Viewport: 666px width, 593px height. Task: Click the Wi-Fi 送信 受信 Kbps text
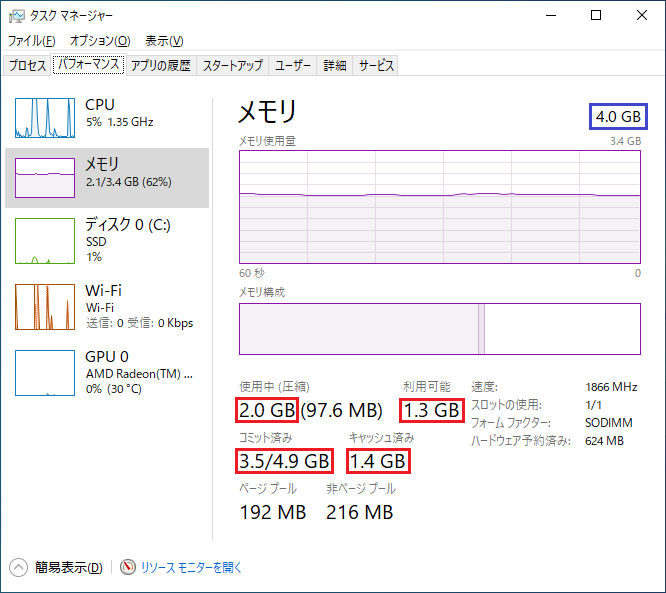[x=139, y=323]
